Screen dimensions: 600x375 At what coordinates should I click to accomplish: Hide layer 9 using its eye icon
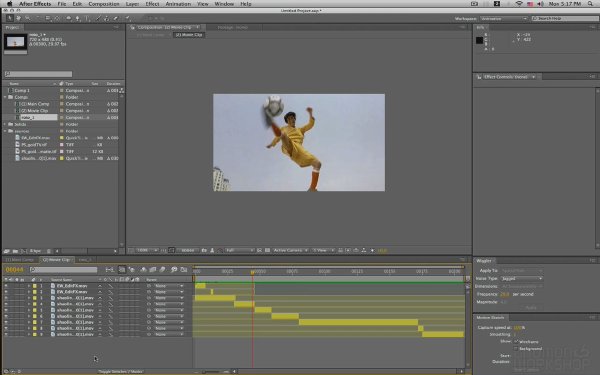[6, 334]
